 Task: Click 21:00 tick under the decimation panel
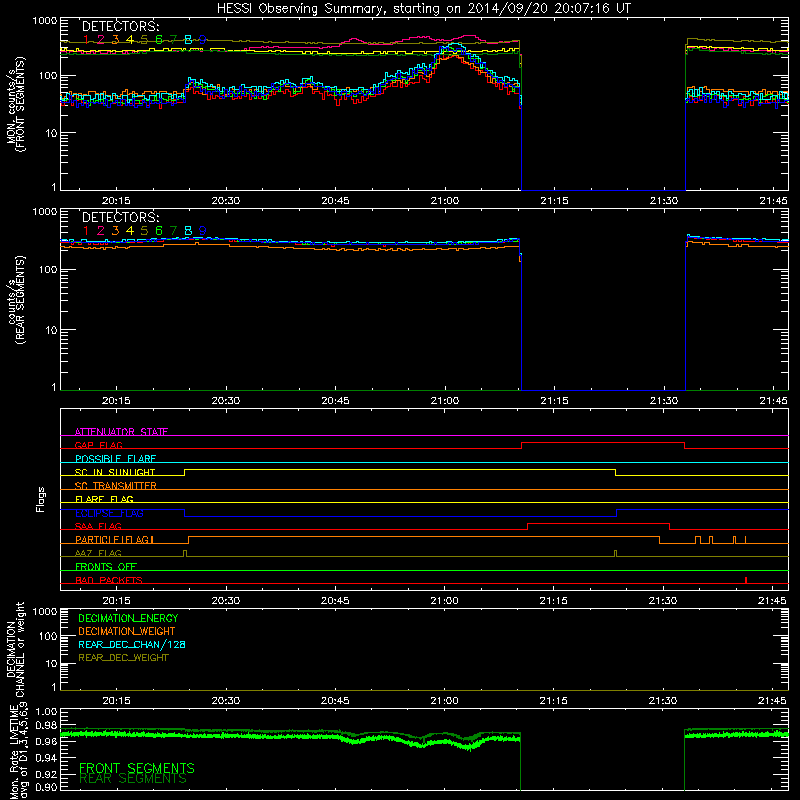[x=444, y=701]
